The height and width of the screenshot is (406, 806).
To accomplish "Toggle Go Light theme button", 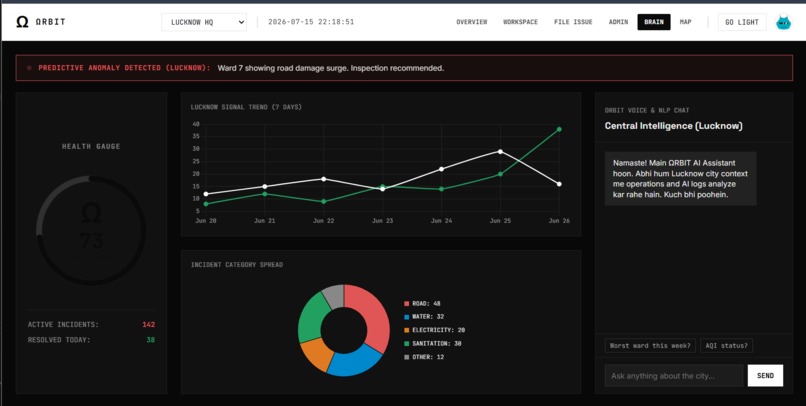I will click(x=742, y=22).
